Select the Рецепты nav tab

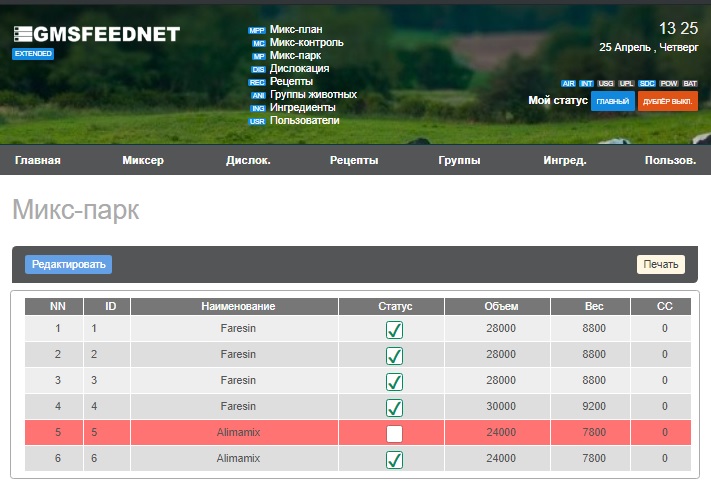point(354,160)
